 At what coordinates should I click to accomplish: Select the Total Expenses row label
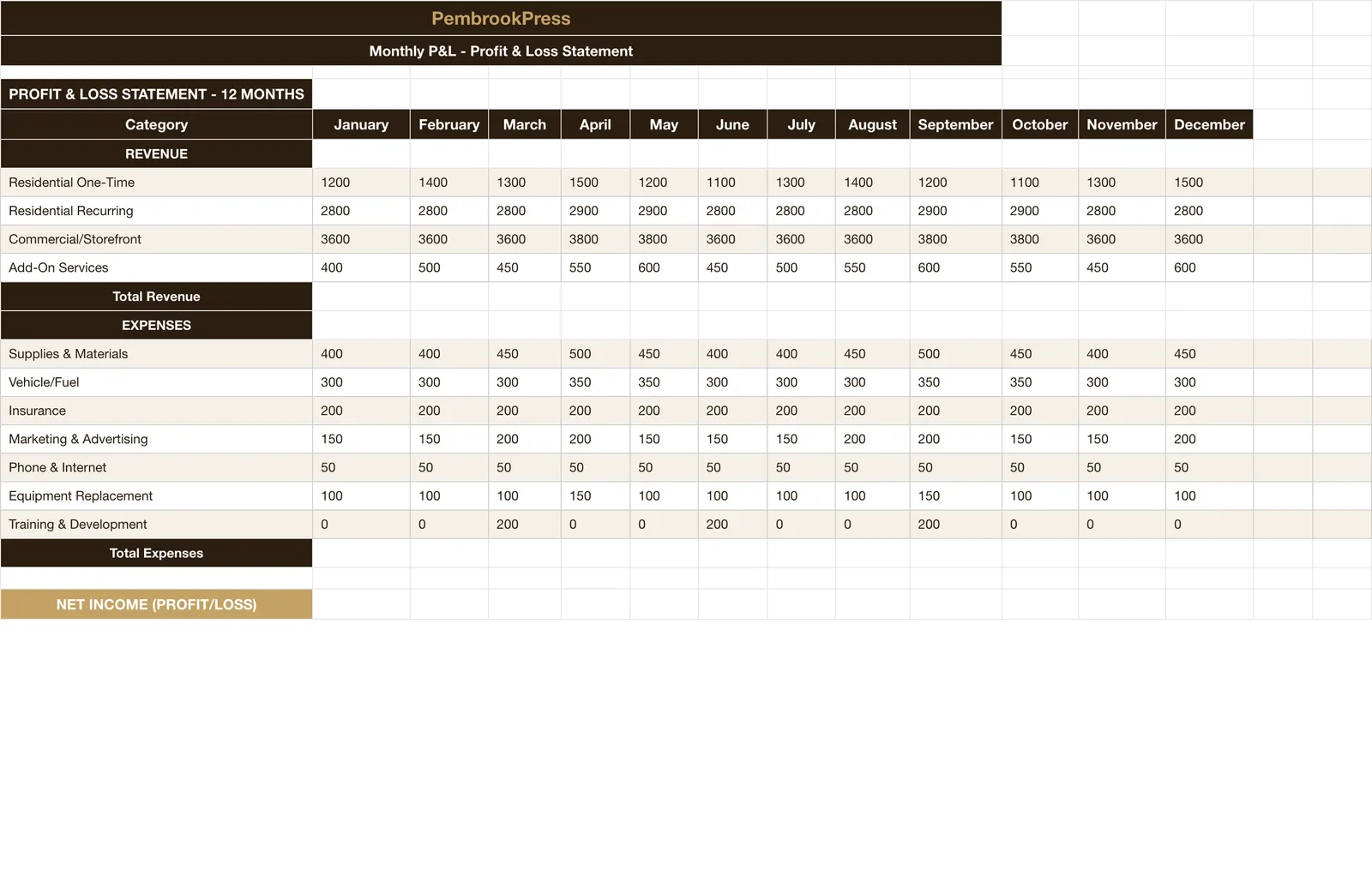tap(156, 553)
